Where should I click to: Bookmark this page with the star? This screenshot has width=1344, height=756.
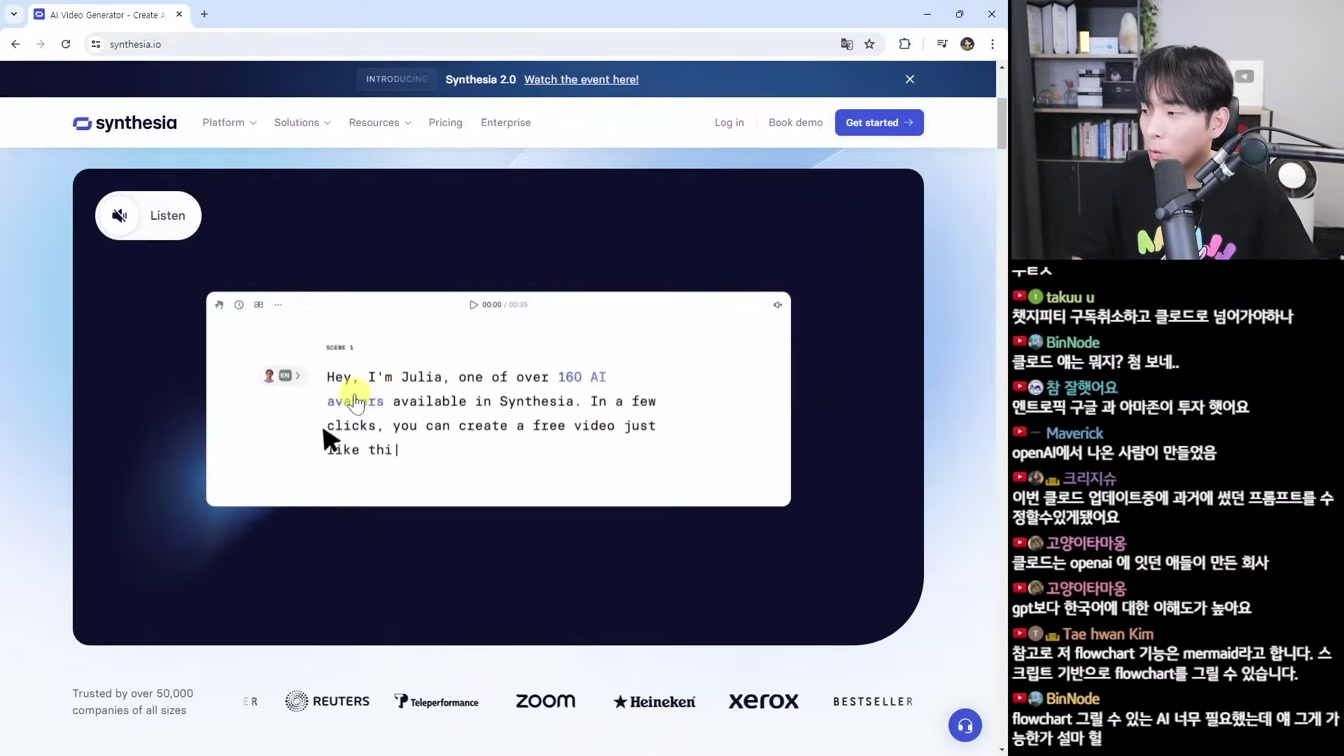tap(870, 44)
